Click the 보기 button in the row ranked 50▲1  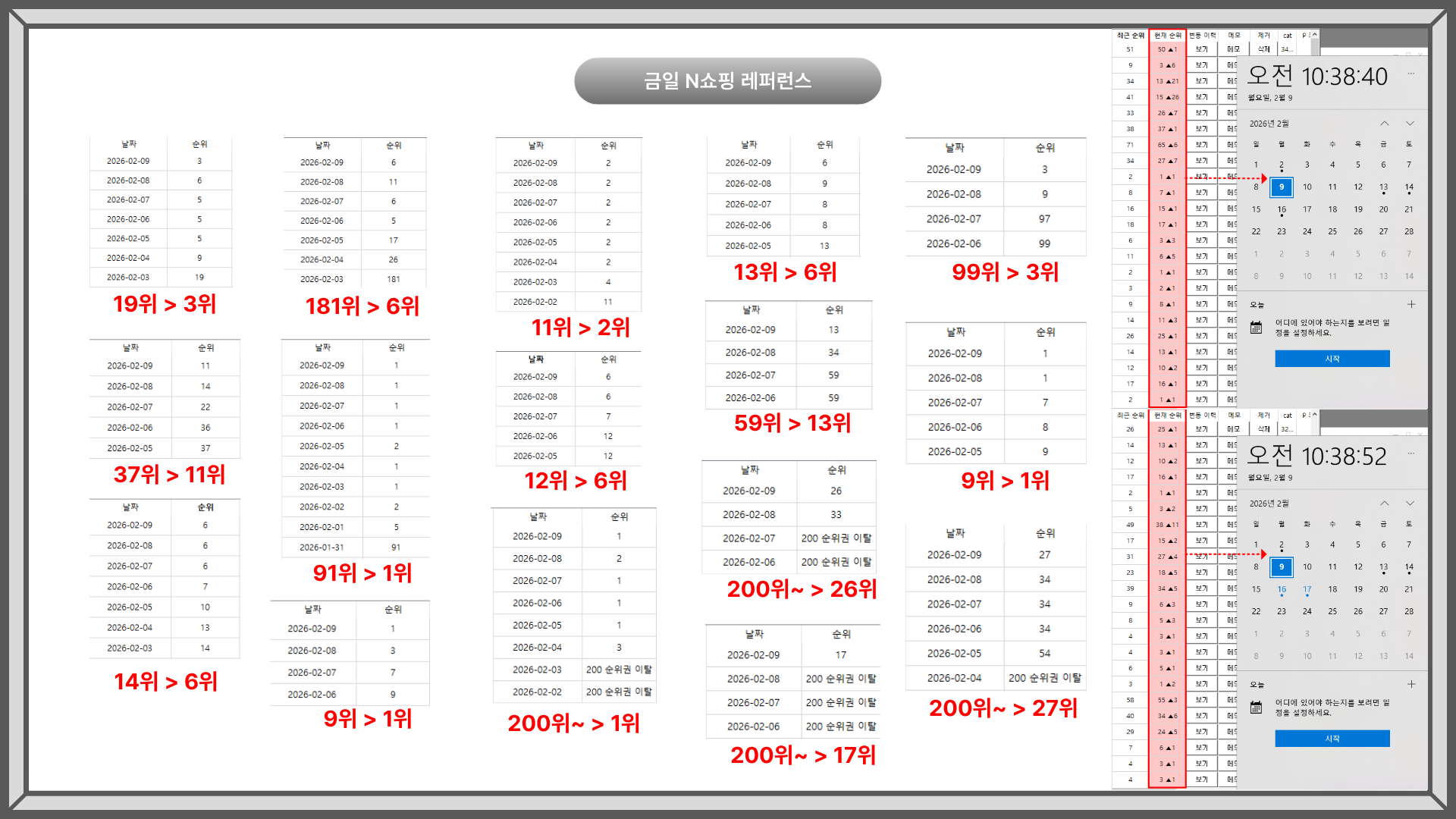(x=1202, y=49)
